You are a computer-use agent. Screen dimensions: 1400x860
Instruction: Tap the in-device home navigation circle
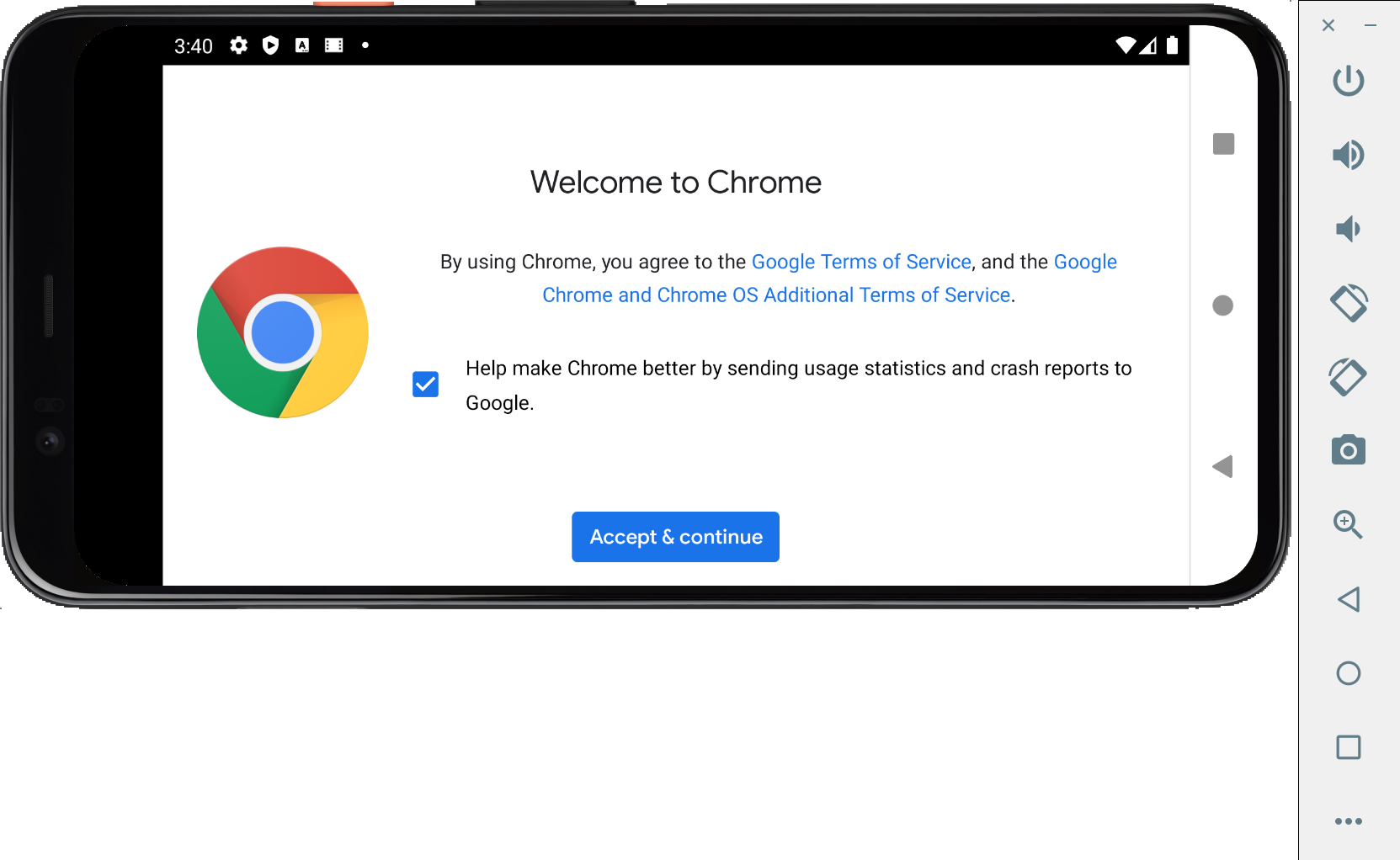[x=1222, y=305]
